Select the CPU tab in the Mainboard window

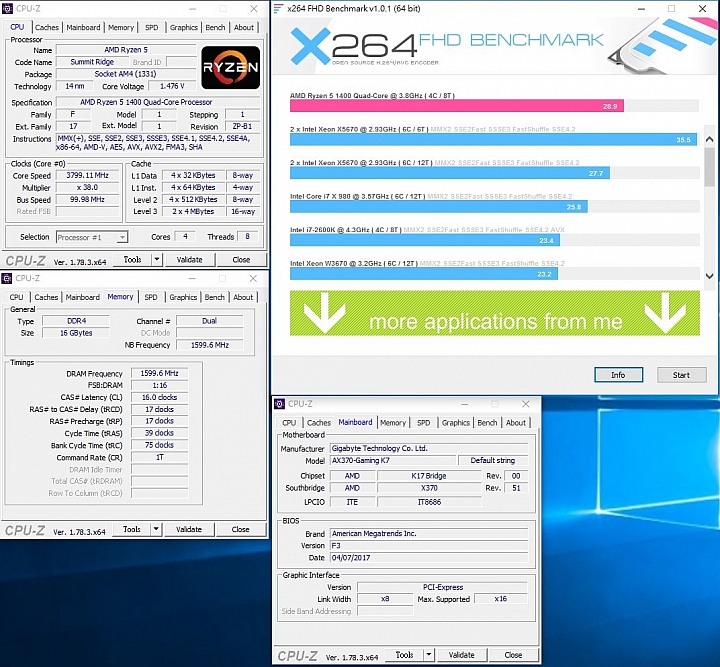pyautogui.click(x=289, y=423)
